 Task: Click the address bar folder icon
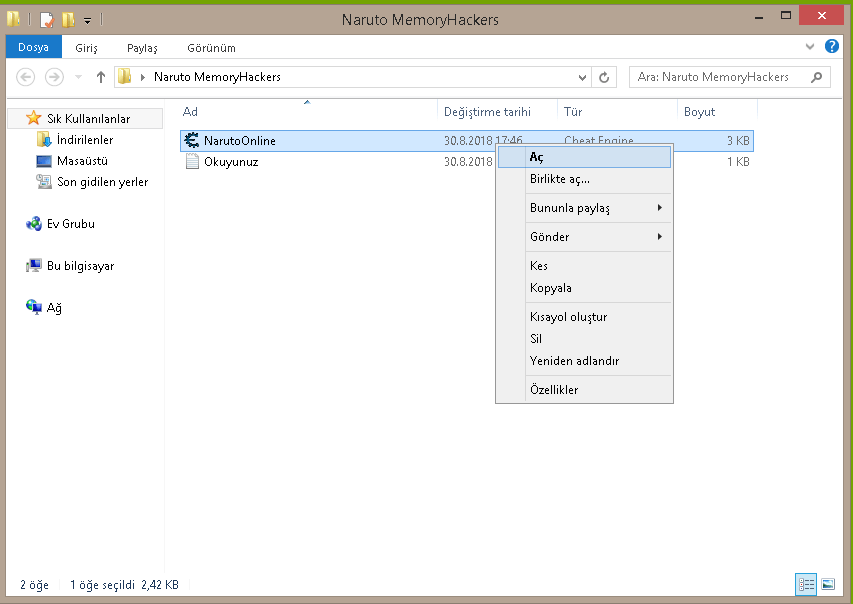125,76
